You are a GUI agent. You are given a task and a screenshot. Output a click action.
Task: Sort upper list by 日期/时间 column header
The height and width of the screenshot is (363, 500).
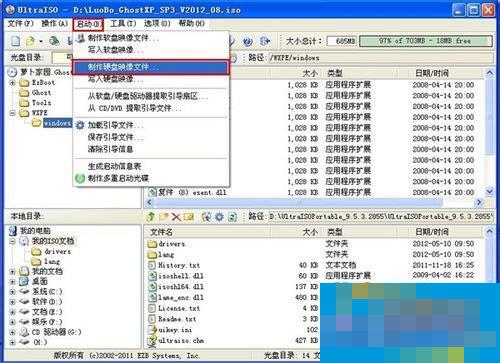[447, 73]
